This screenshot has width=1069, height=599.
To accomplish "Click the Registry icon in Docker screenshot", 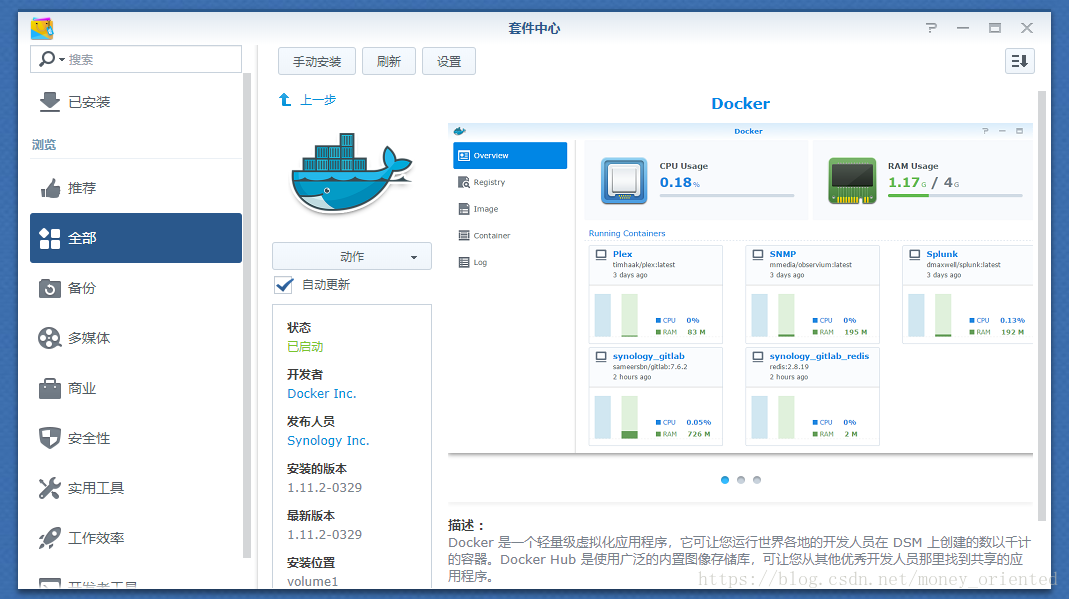I will coord(464,182).
